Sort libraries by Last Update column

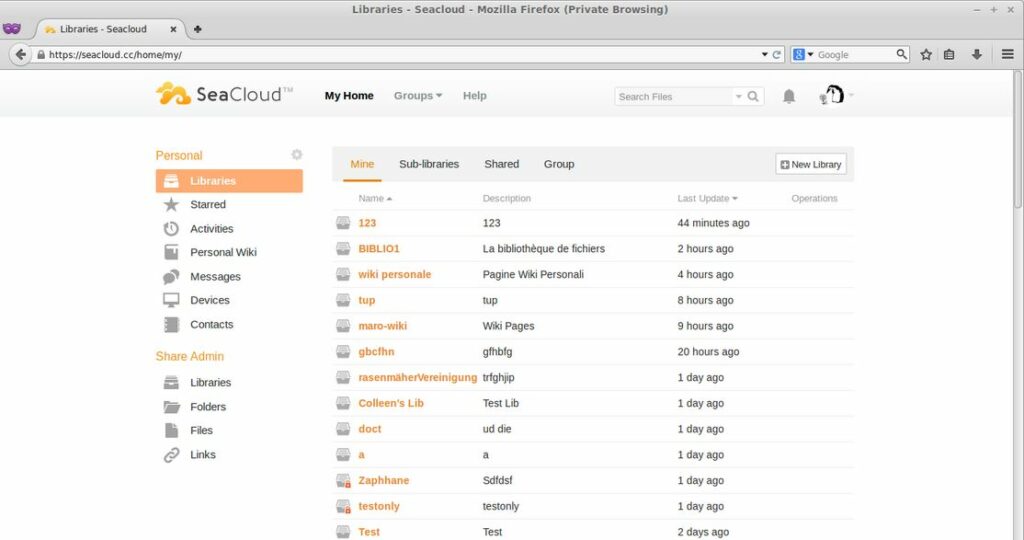pos(707,198)
